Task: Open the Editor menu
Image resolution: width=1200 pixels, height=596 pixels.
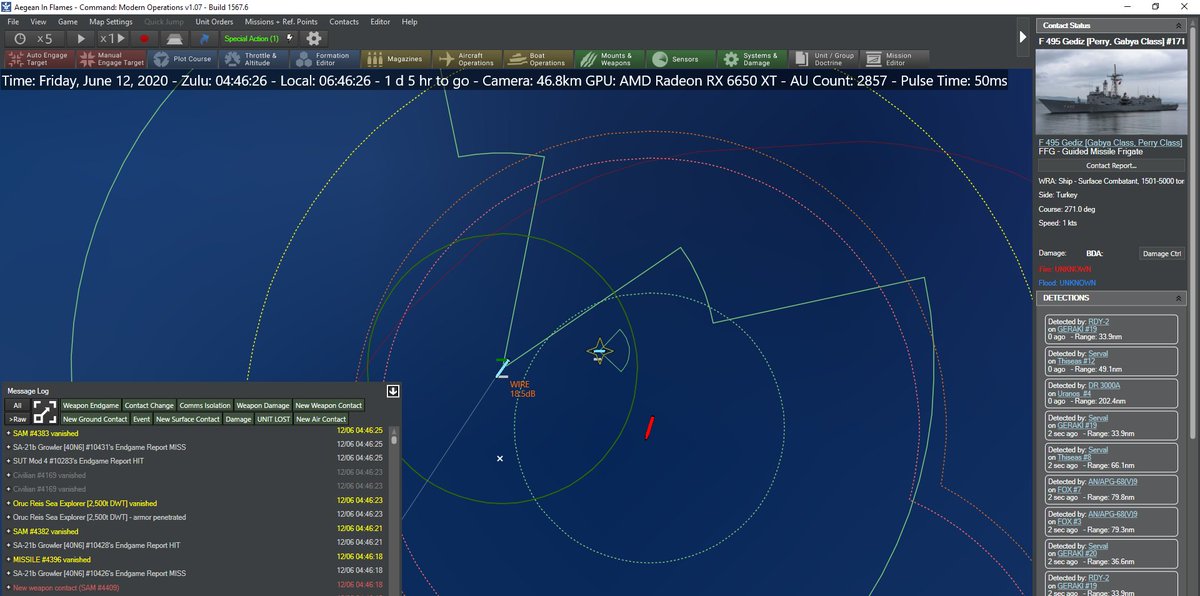Action: [380, 21]
